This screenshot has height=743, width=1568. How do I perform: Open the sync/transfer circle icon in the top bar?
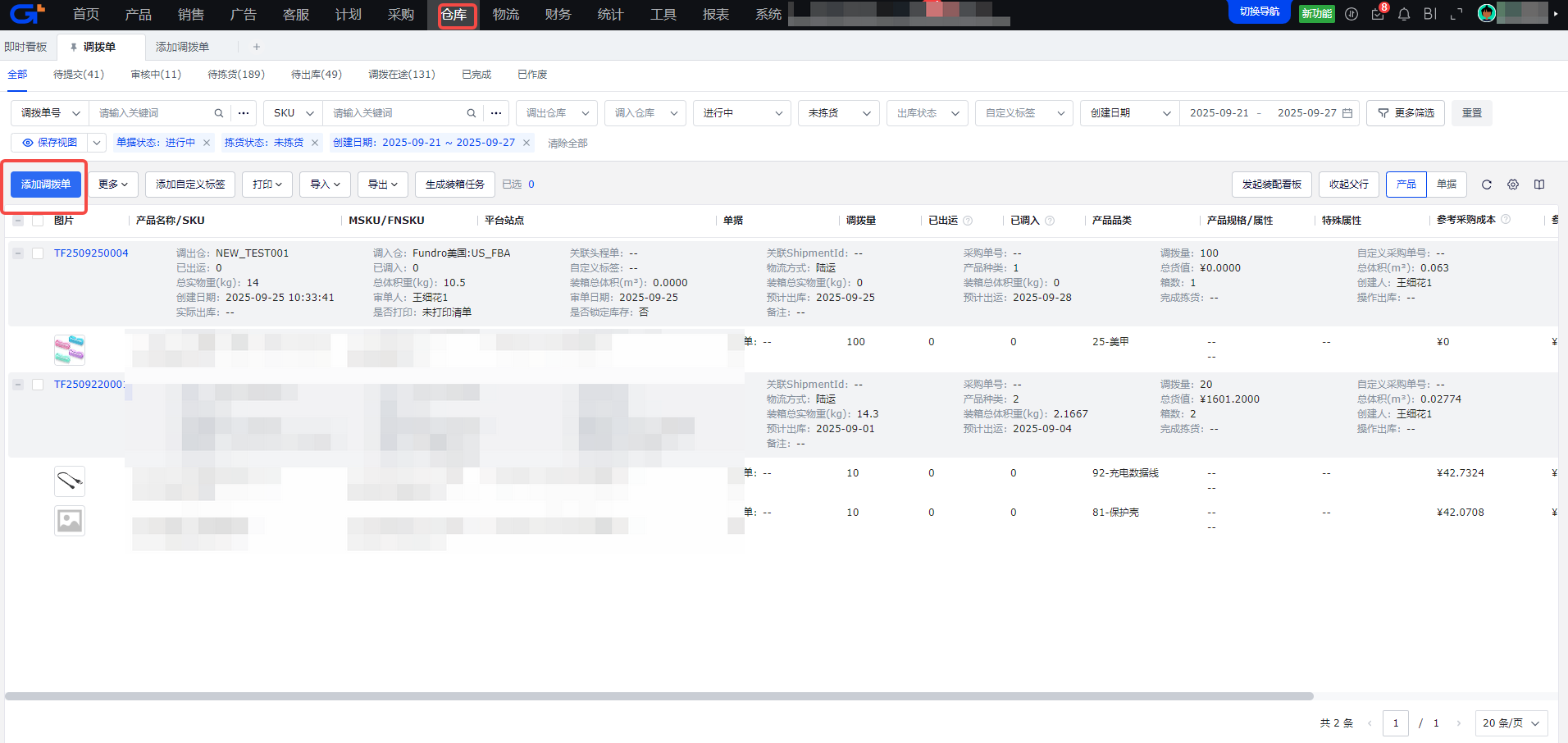pos(1351,14)
